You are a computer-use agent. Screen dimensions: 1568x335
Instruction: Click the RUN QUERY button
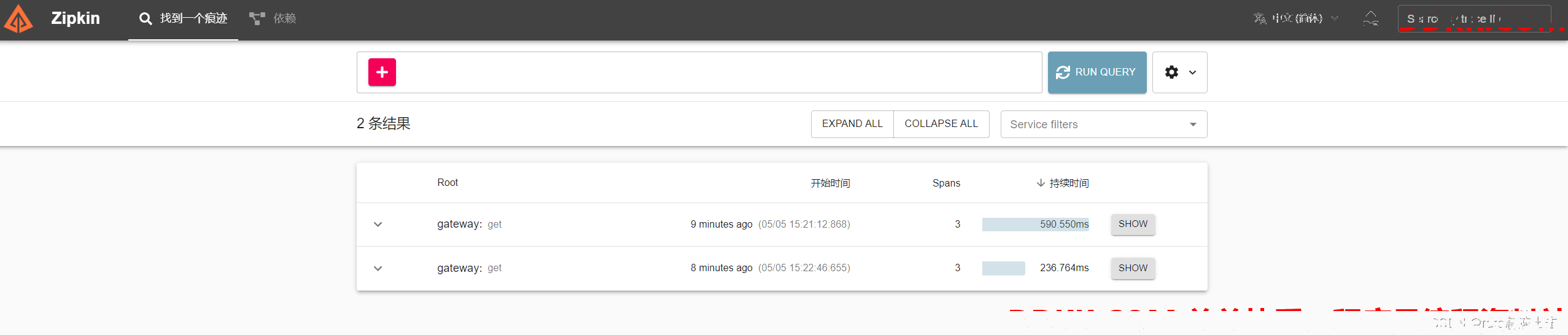tap(1096, 72)
